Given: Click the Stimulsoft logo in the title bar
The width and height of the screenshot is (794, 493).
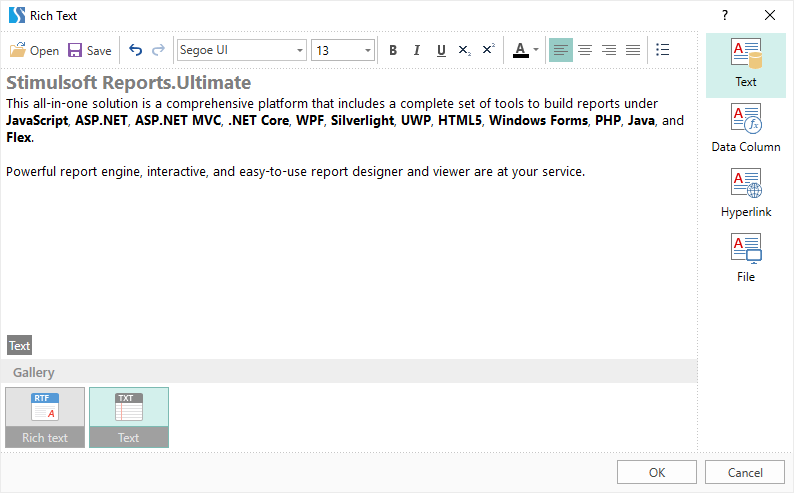Looking at the screenshot, I should [17, 15].
